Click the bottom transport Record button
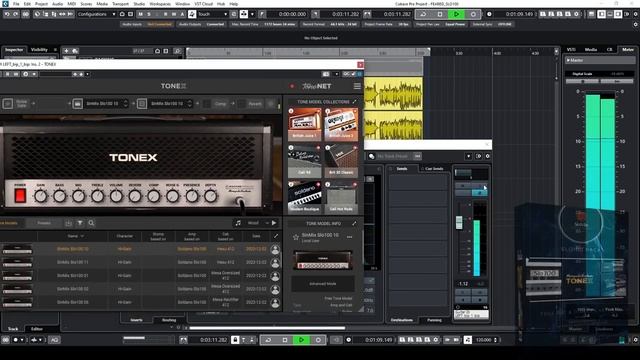 pyautogui.click(x=318, y=340)
